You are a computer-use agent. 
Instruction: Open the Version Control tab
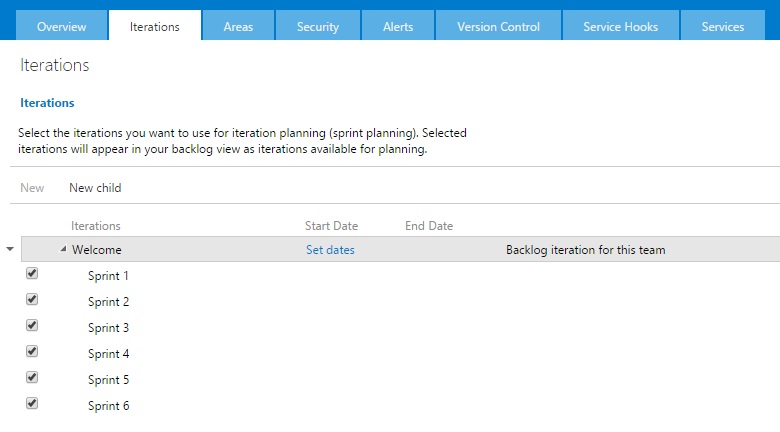[498, 27]
